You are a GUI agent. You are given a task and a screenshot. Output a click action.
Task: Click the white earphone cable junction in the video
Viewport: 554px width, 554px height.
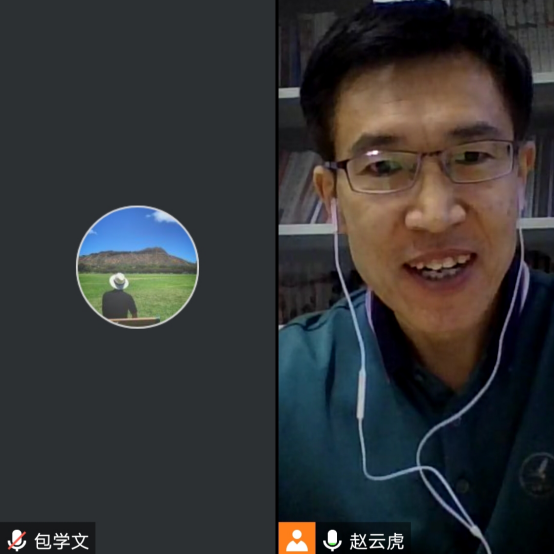coord(424,468)
